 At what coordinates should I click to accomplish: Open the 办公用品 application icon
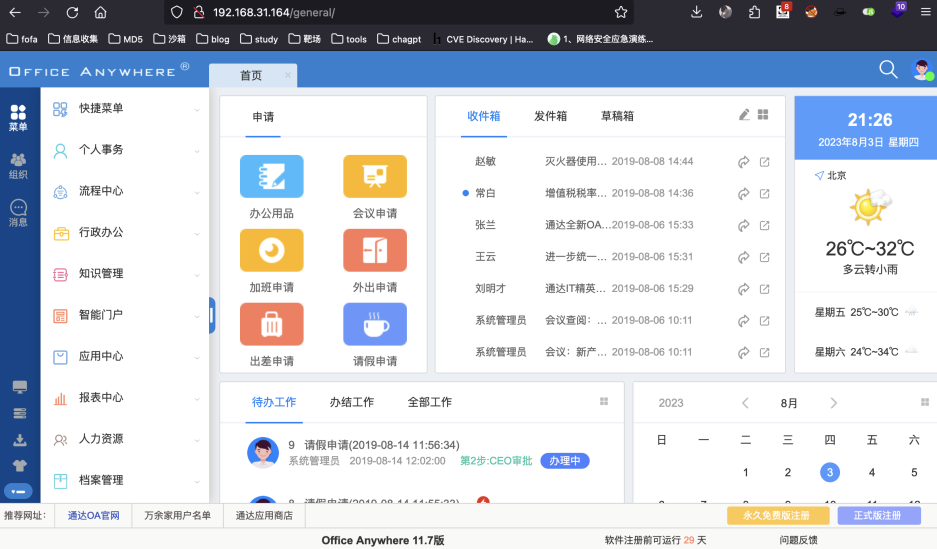point(271,177)
